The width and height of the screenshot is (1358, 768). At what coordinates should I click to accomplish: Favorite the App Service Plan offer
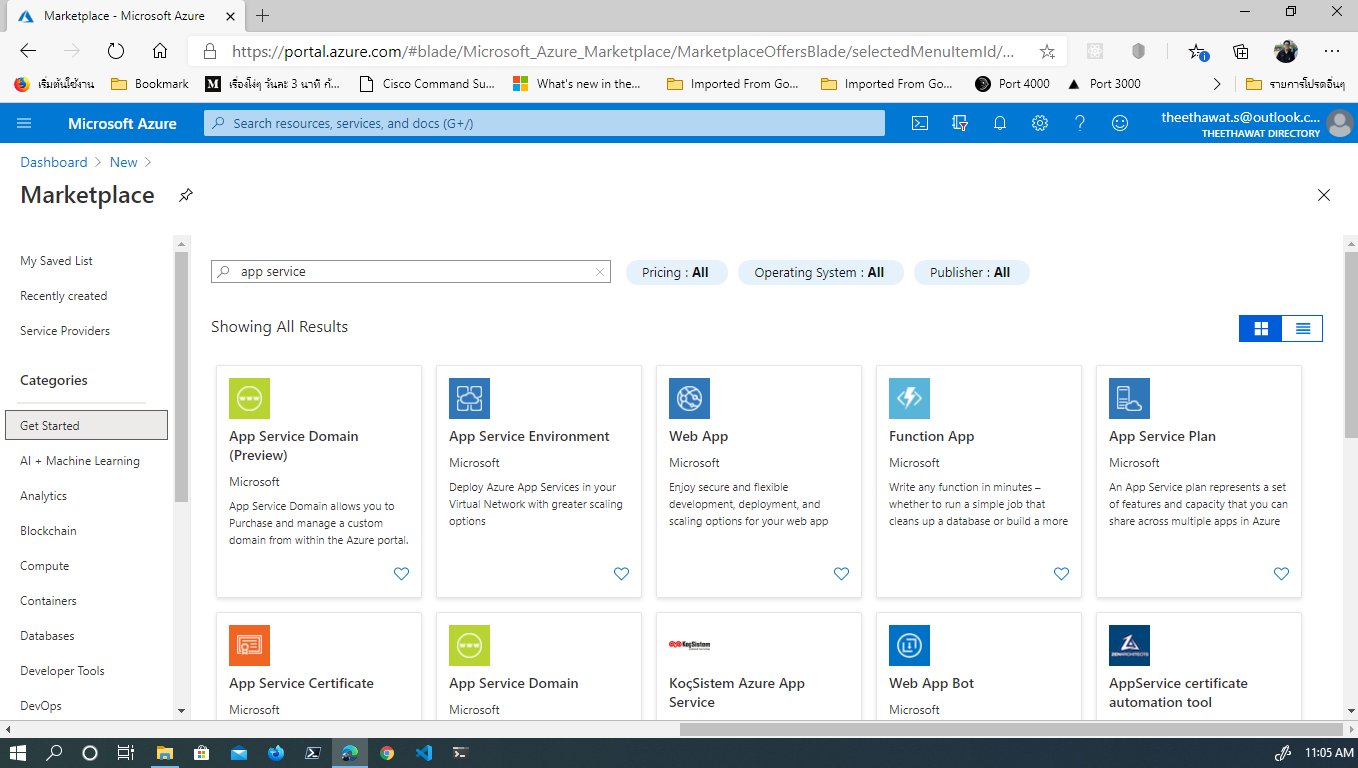point(1281,574)
